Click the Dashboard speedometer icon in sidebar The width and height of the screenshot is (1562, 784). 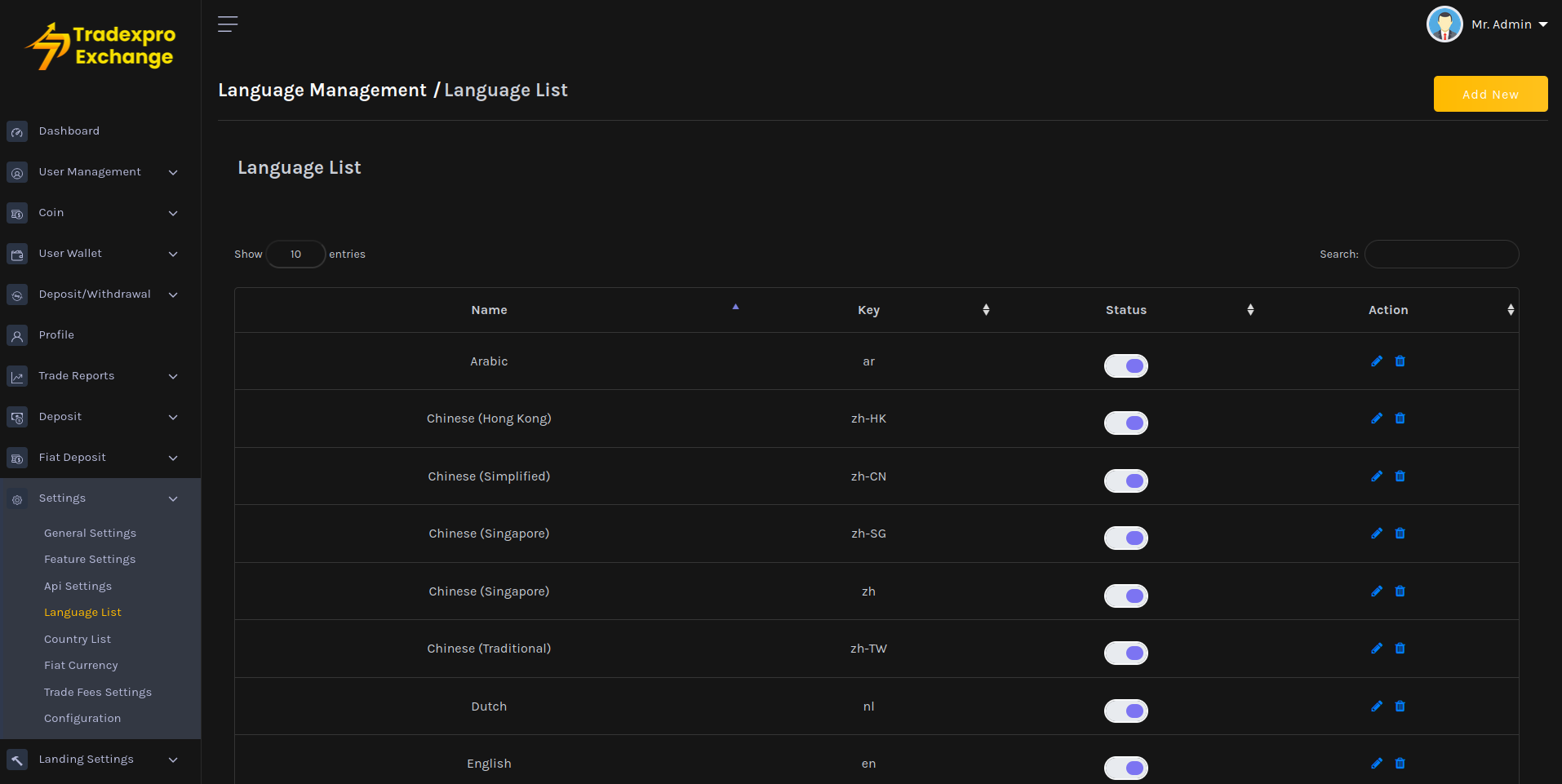click(x=17, y=131)
